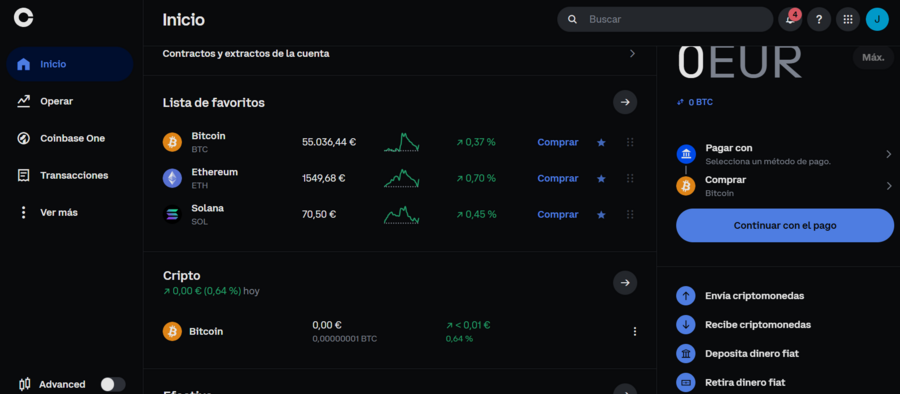Click the Buscar search field
Image resolution: width=900 pixels, height=394 pixels.
click(x=665, y=20)
